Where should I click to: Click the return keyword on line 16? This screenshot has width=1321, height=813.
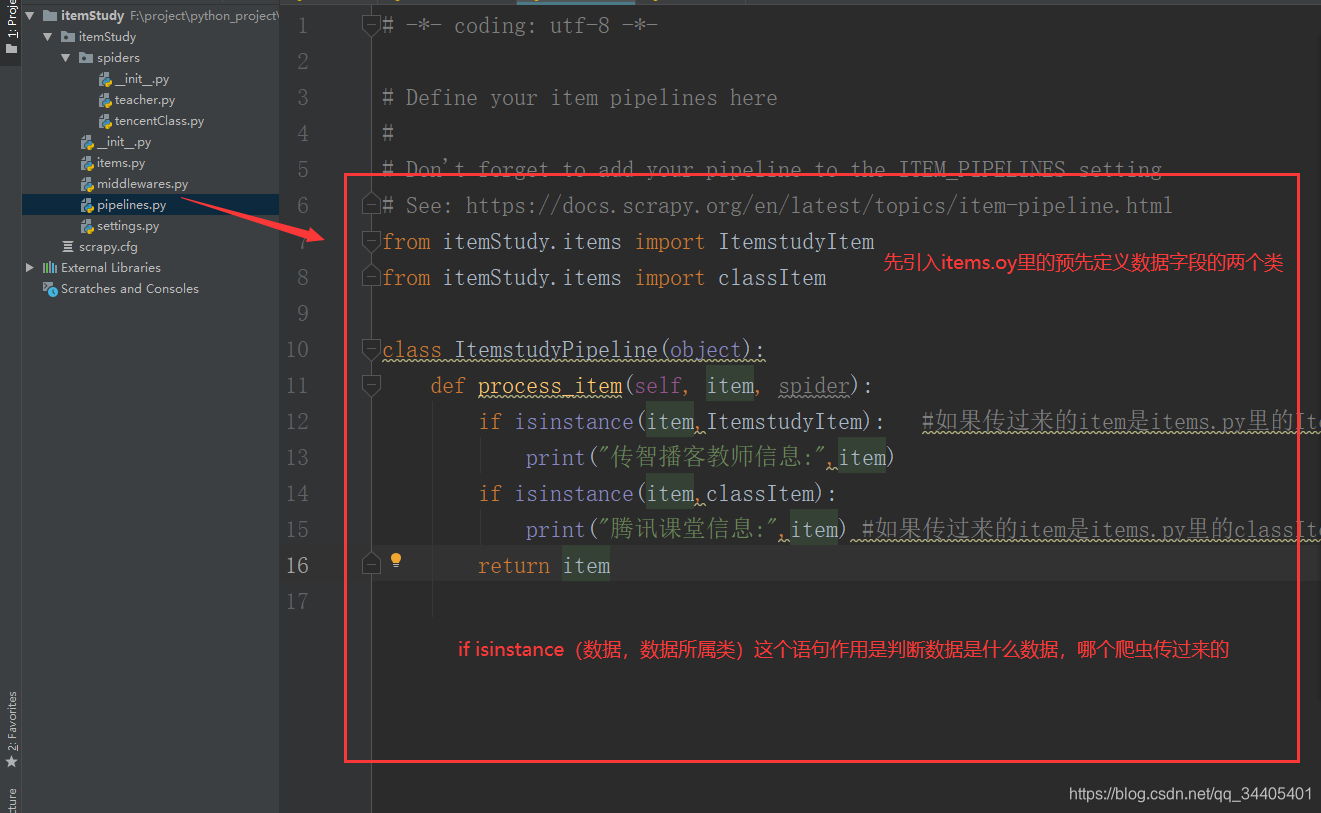pos(514,566)
